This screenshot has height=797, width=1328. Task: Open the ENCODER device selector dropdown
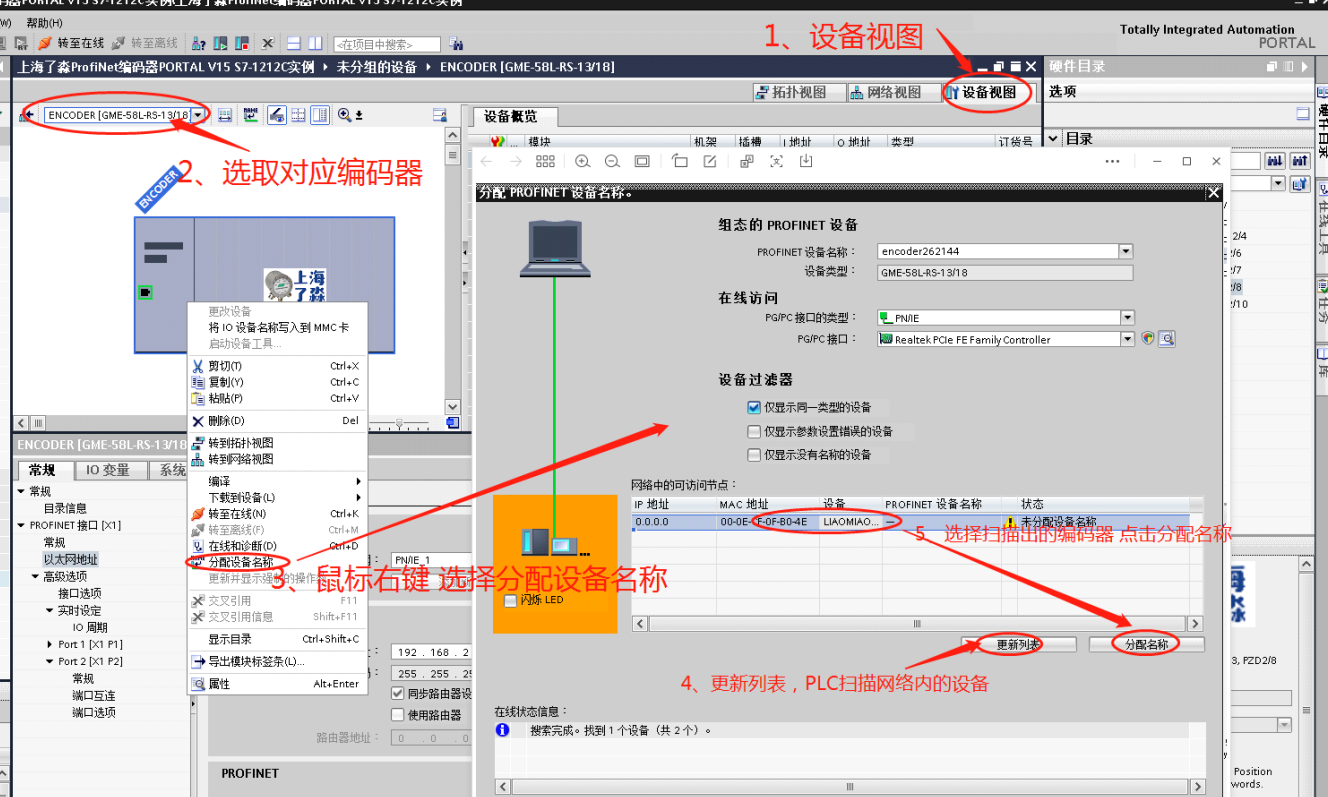point(198,115)
